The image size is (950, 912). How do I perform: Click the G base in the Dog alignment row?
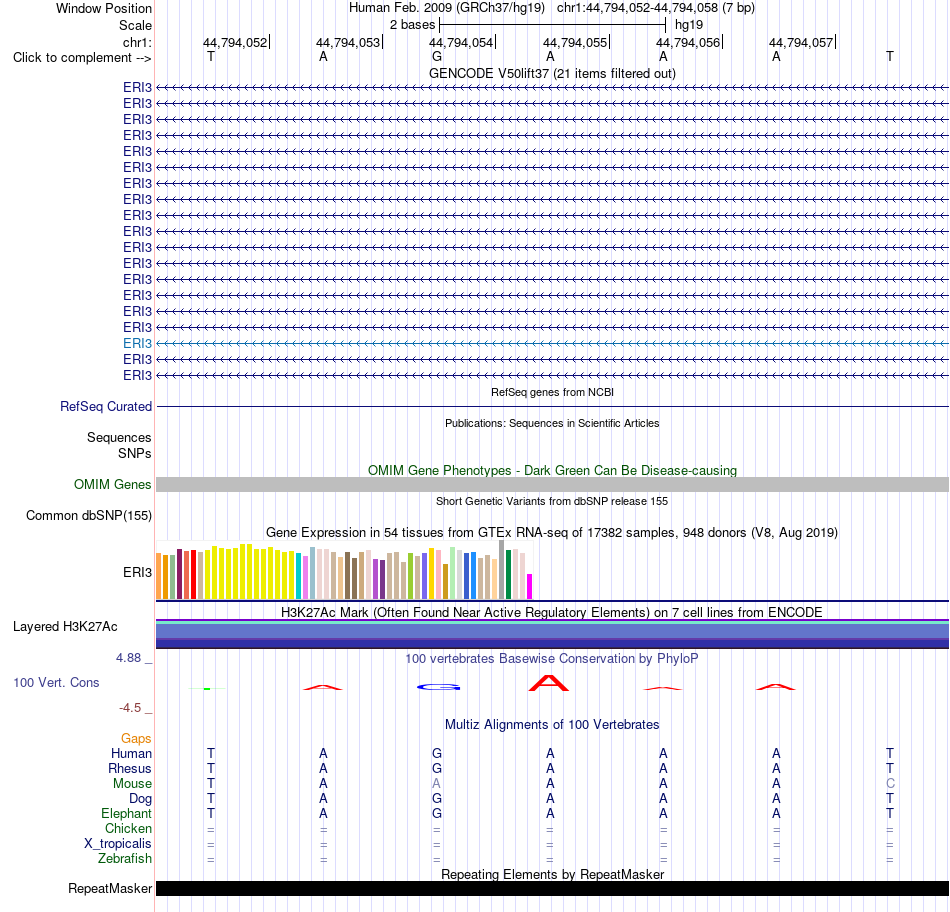pyautogui.click(x=436, y=799)
